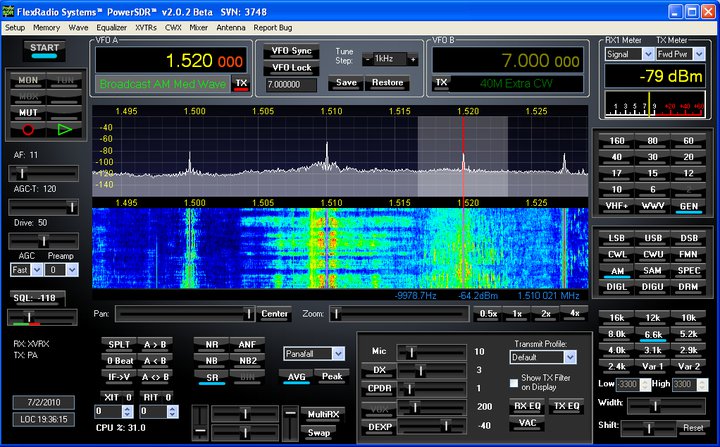Viewport: 720px width, 447px height.
Task: Open the Report Bug menu
Action: point(273,28)
